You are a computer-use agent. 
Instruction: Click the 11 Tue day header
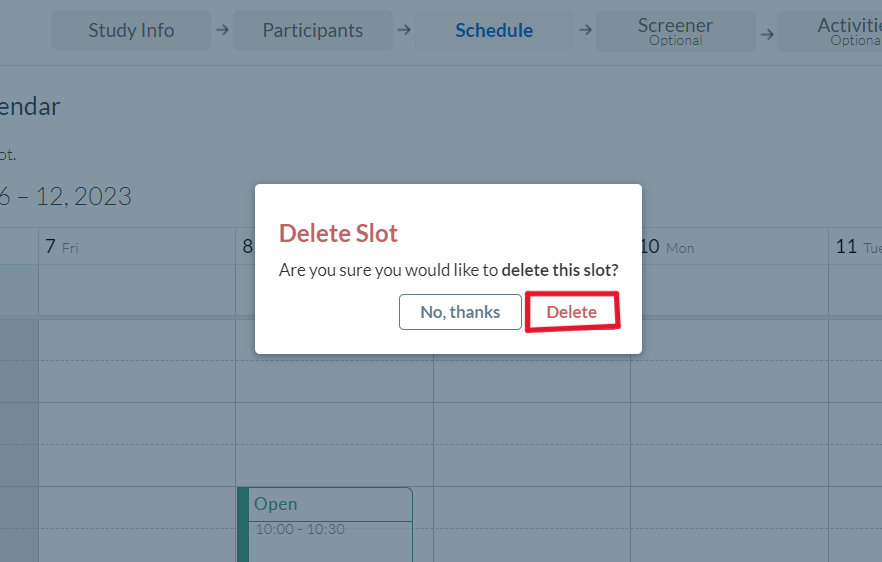[857, 247]
